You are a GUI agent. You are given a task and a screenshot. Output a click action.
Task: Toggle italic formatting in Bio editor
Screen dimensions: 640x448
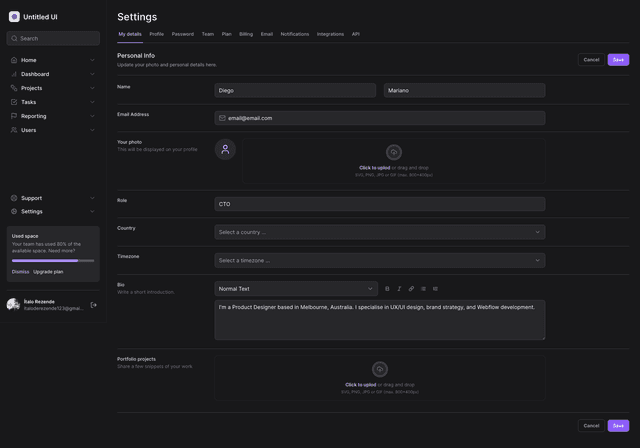[x=399, y=289]
